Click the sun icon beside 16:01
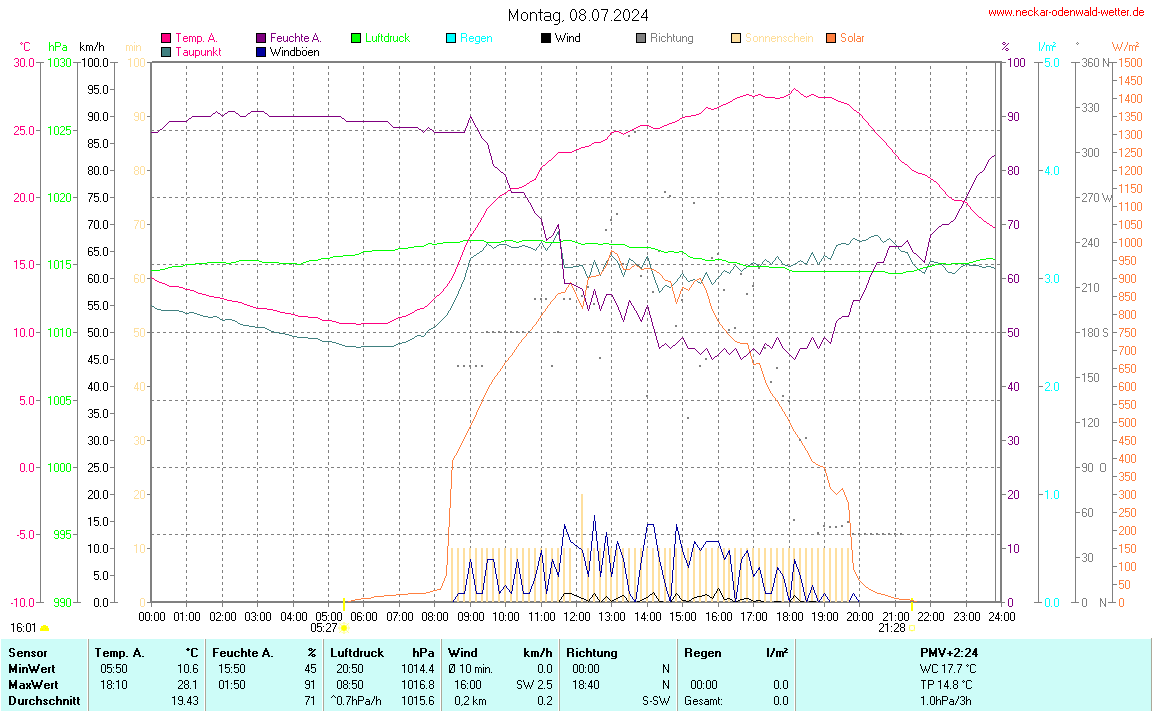This screenshot has height=711, width=1152. pyautogui.click(x=44, y=628)
